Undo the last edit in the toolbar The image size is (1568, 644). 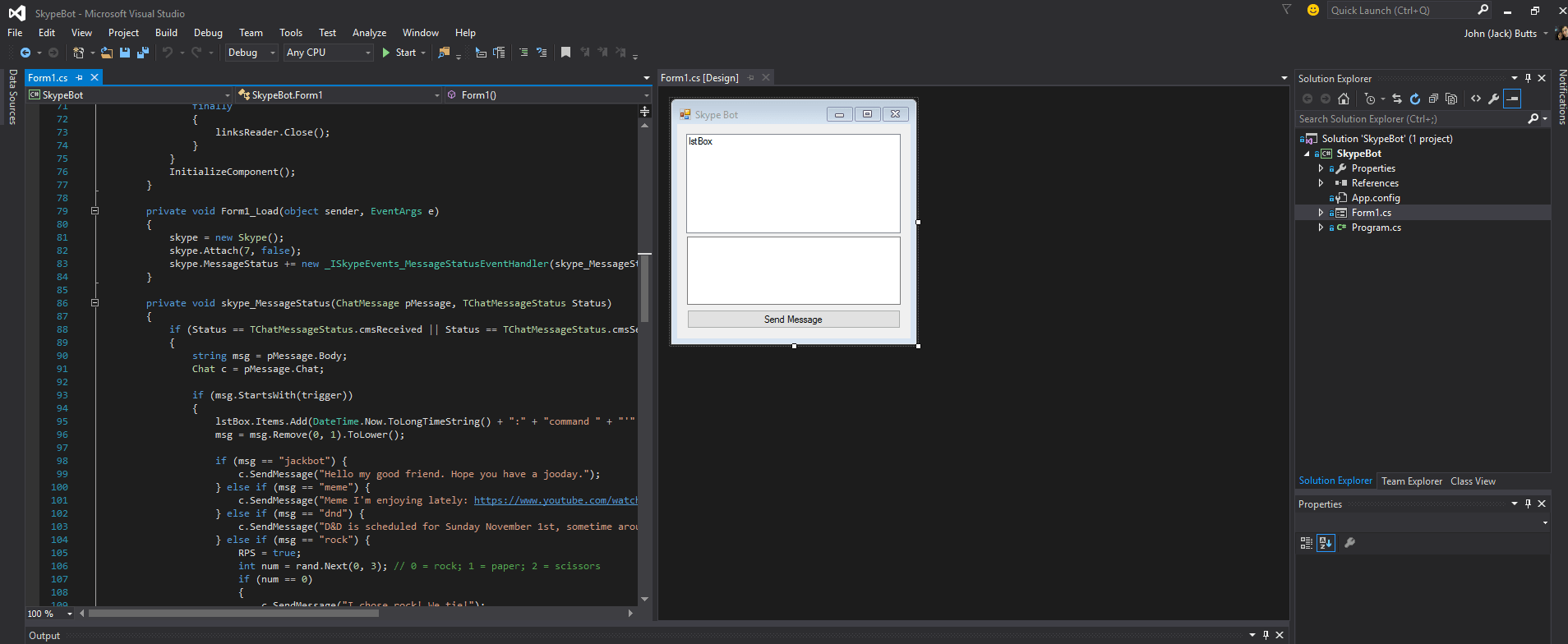pos(168,53)
